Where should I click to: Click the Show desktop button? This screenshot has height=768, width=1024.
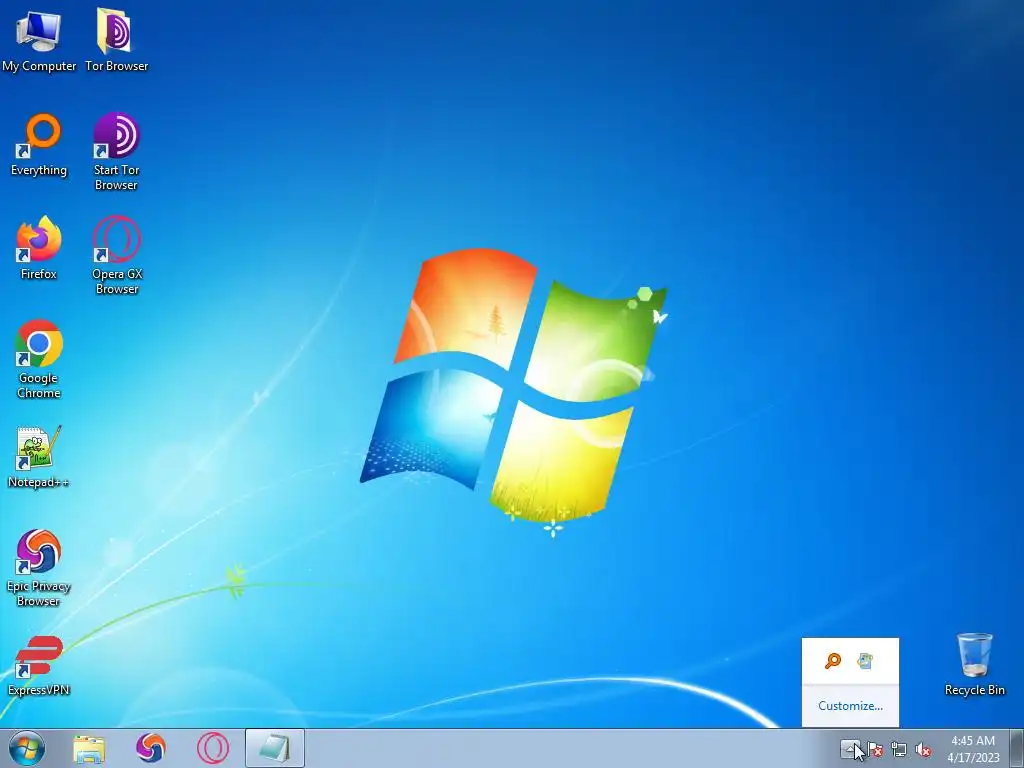click(x=1017, y=748)
